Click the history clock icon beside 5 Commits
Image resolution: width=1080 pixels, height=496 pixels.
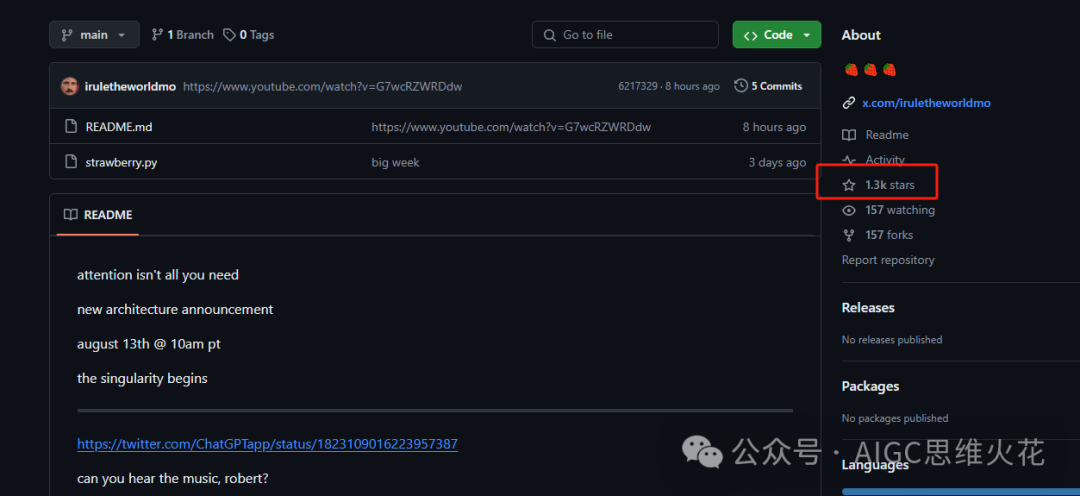(741, 86)
